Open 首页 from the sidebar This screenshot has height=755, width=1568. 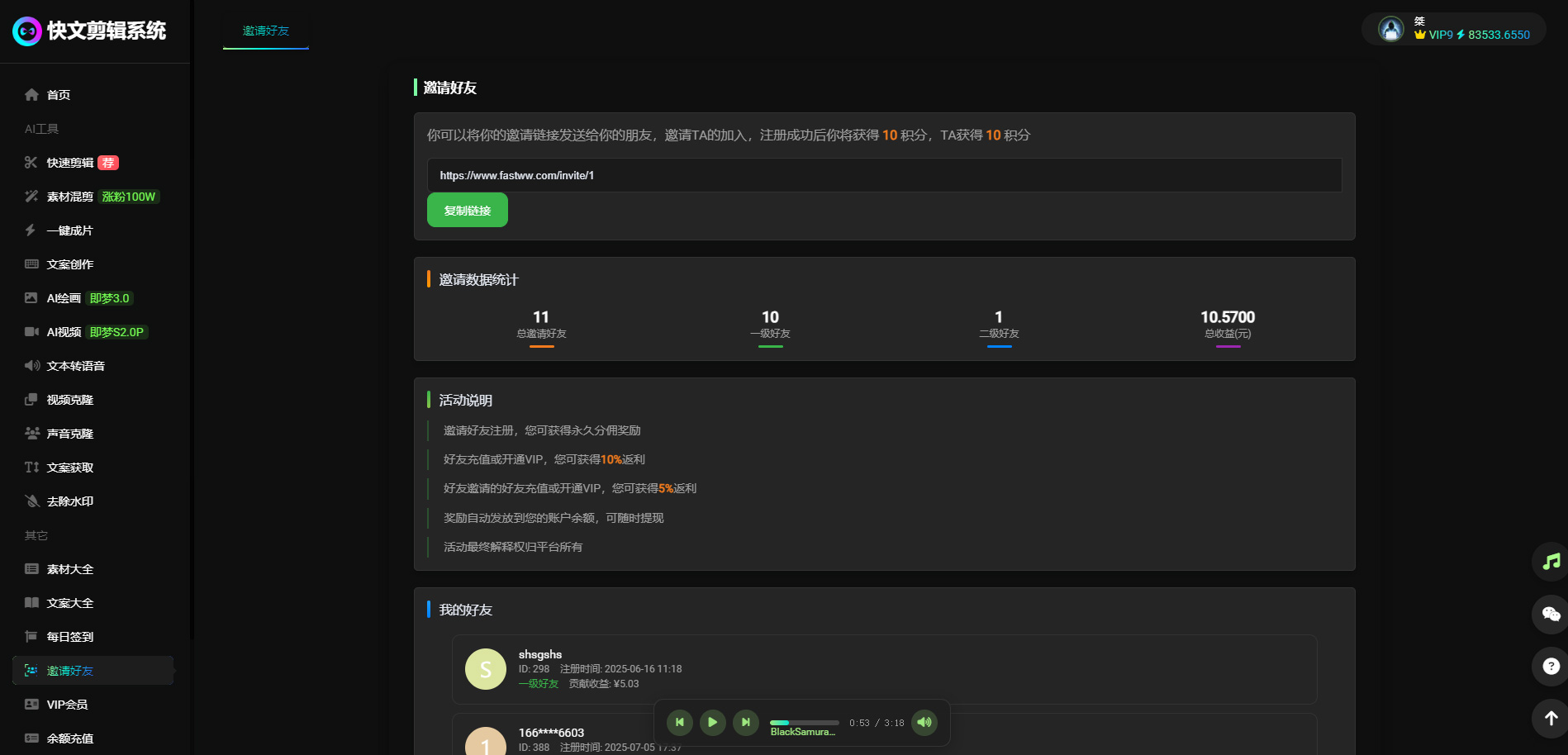pos(58,95)
